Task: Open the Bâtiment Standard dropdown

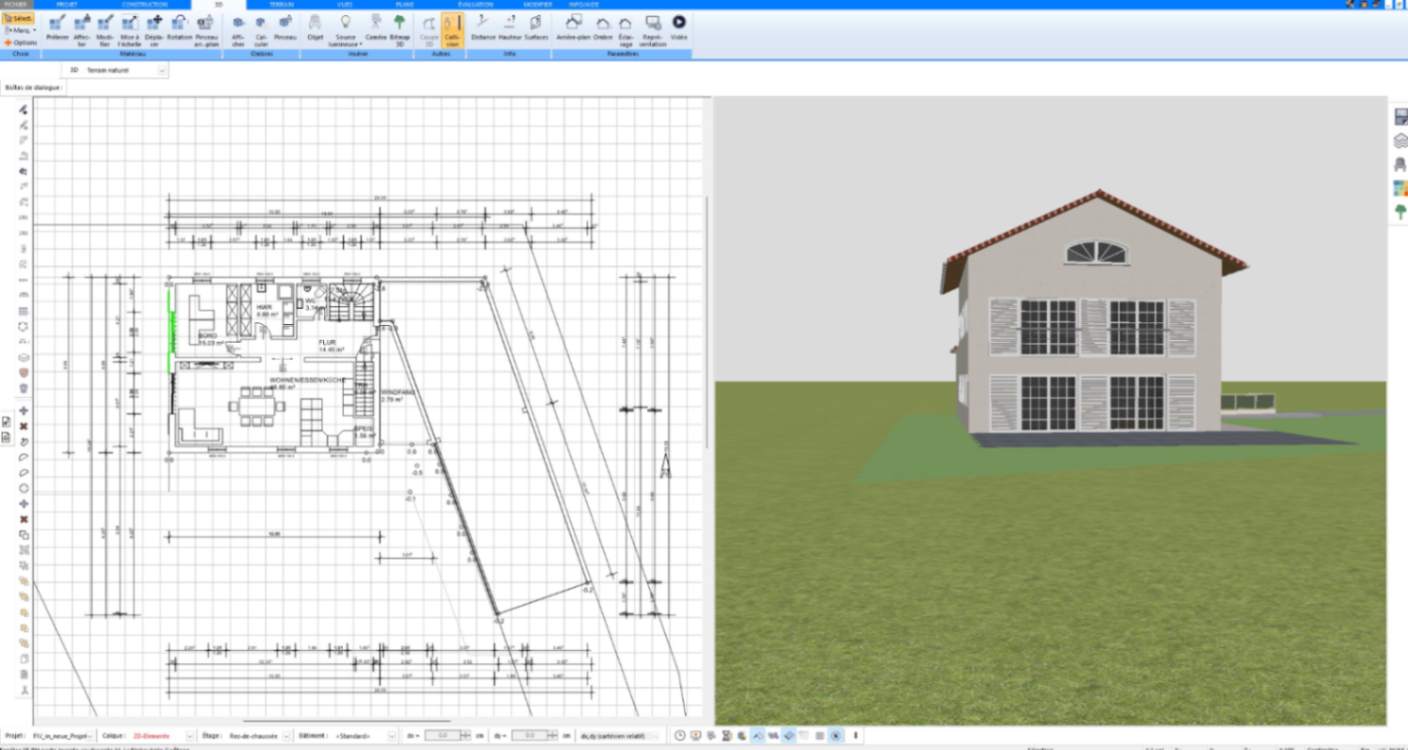Action: click(364, 736)
